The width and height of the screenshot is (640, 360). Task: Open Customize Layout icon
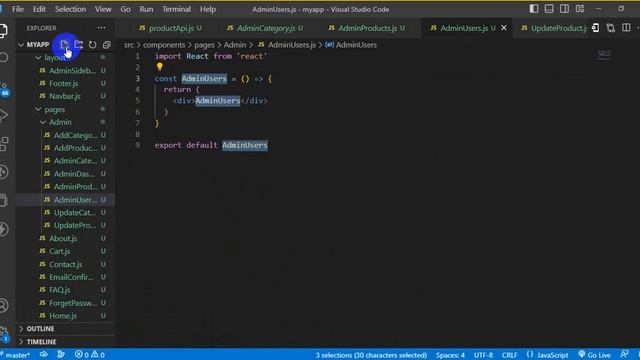point(580,9)
